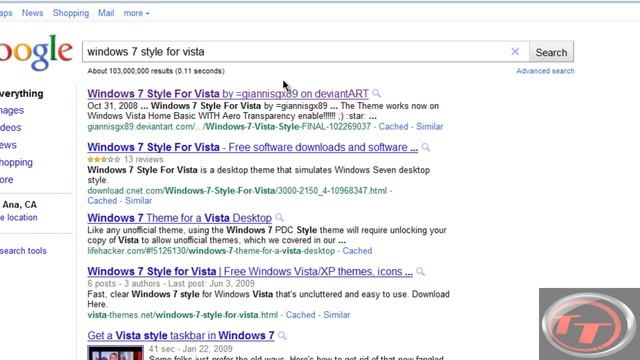Click the lifehacker.com URL text
Viewport: 640px width, 360px height.
211,251
